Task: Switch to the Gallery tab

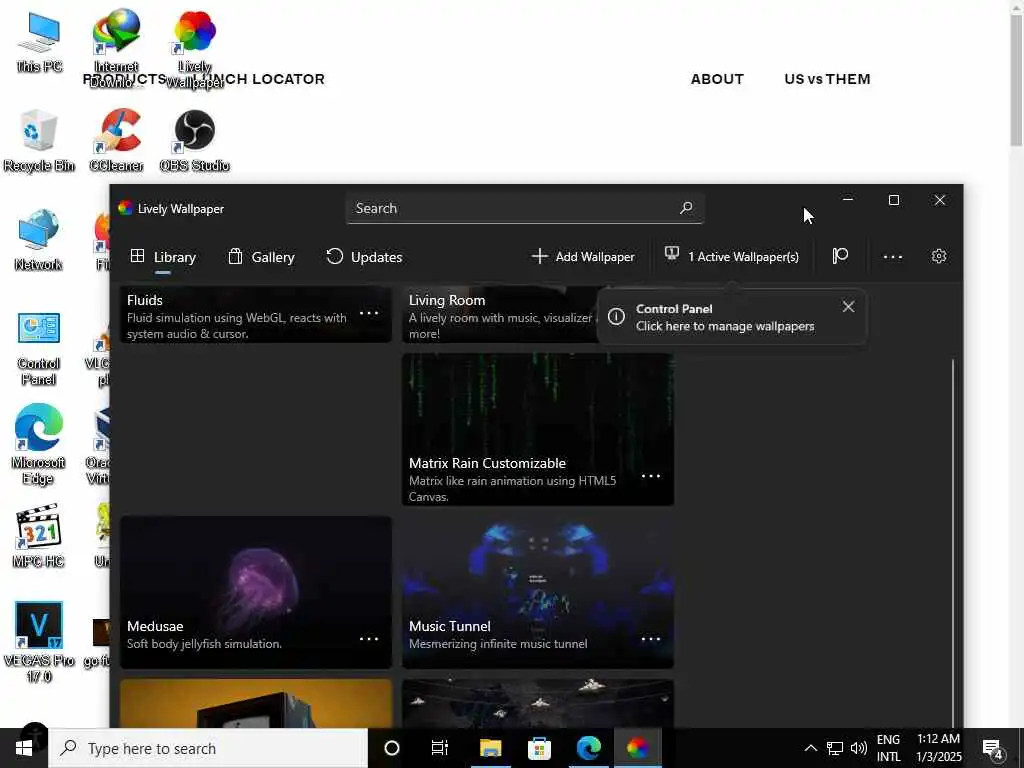Action: tap(261, 257)
